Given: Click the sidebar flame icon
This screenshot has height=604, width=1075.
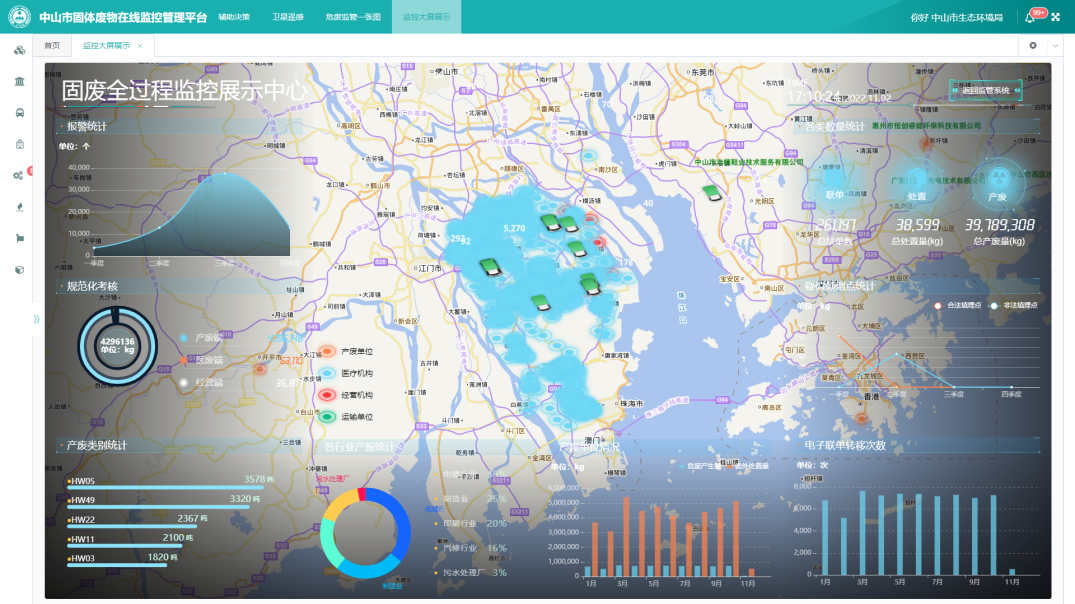Looking at the screenshot, I should click(19, 207).
